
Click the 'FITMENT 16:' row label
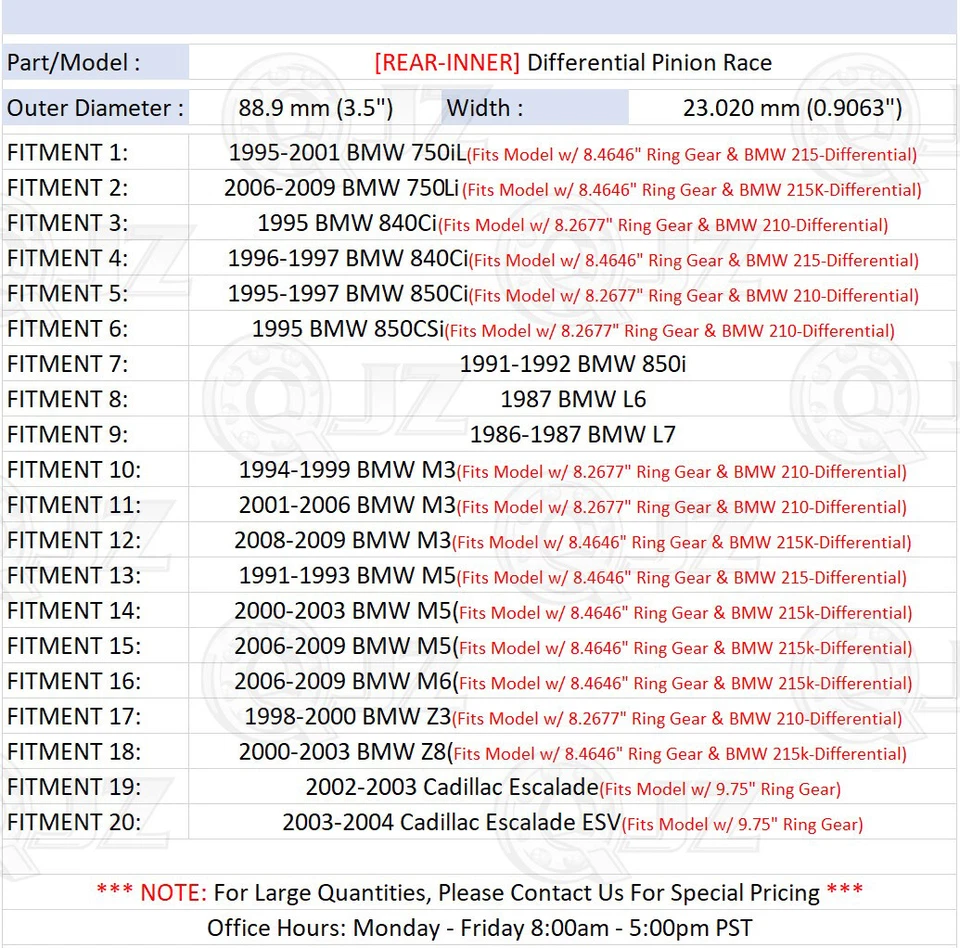pyautogui.click(x=74, y=682)
